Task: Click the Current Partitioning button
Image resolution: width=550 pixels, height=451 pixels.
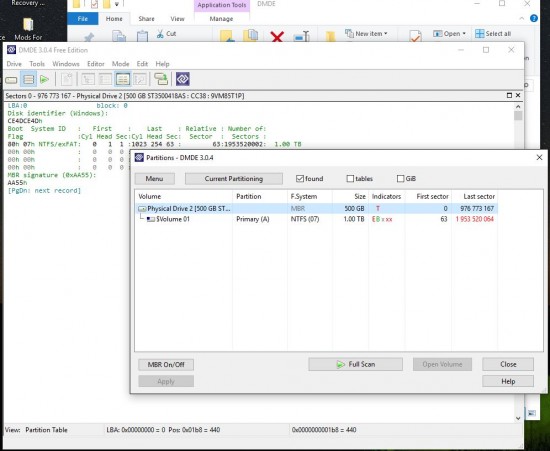Action: [x=234, y=179]
